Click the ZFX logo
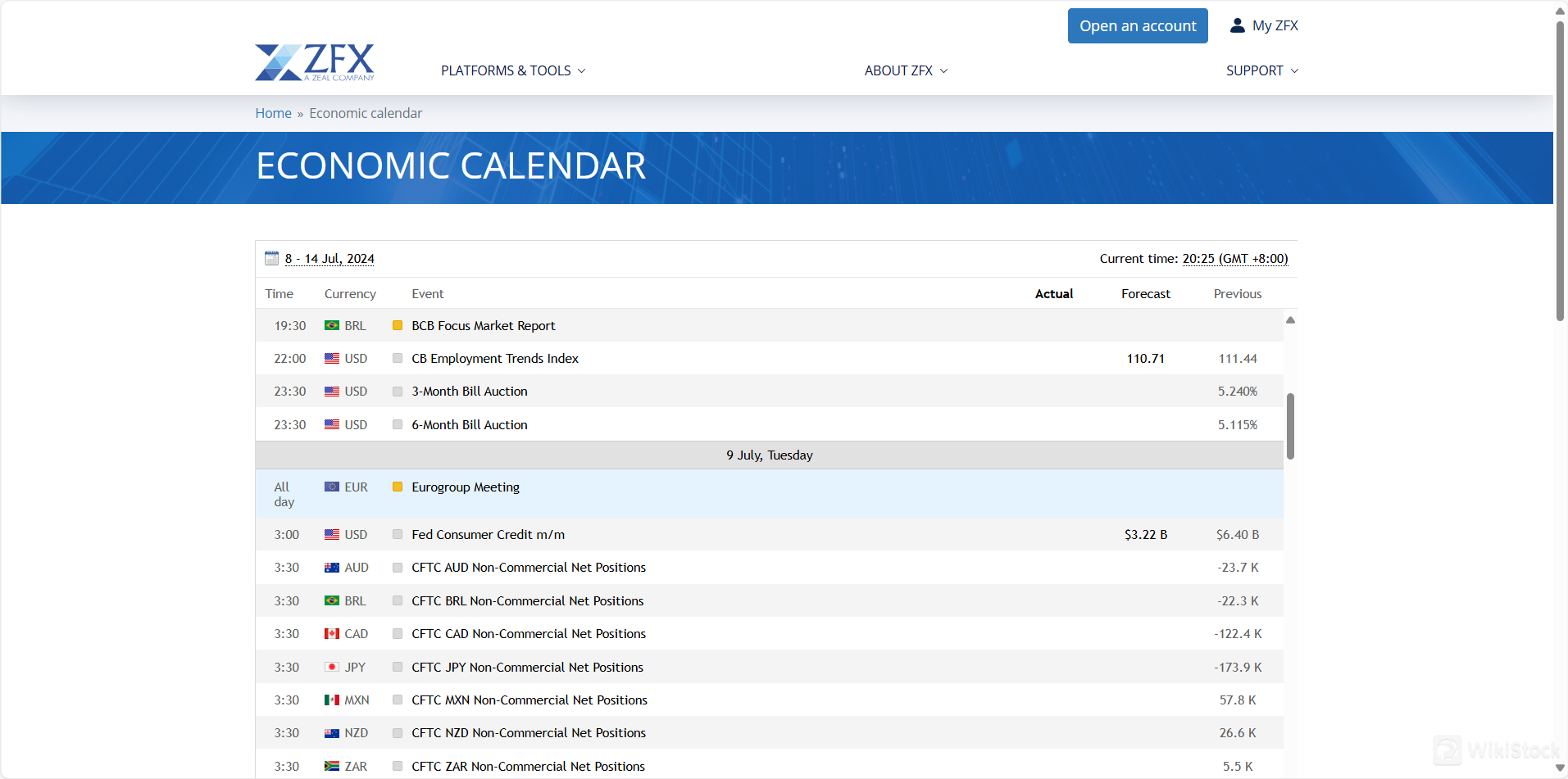Screen dimensions: 1568x779 [314, 62]
